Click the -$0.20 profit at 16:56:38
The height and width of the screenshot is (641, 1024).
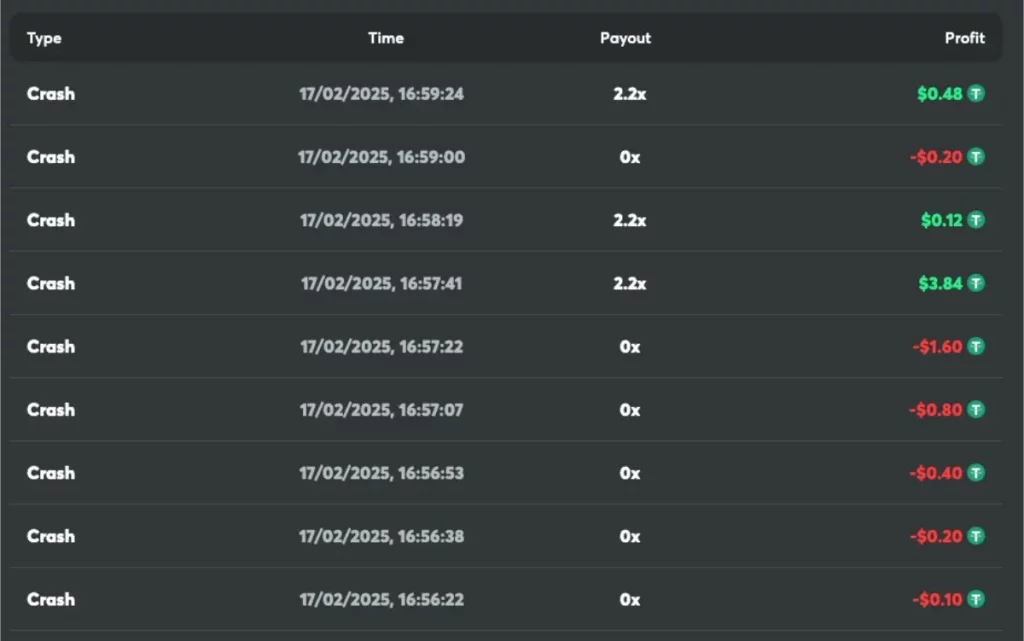coord(936,536)
